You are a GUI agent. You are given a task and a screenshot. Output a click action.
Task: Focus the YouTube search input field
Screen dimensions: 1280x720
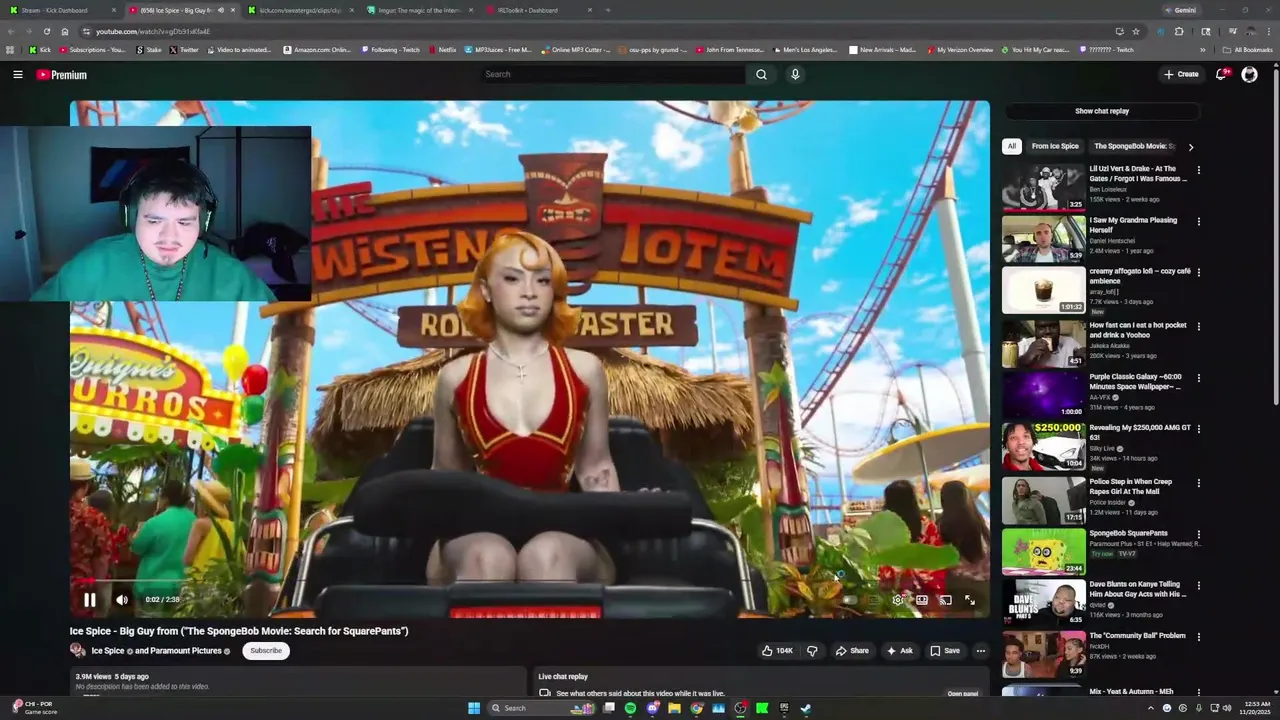pyautogui.click(x=612, y=74)
